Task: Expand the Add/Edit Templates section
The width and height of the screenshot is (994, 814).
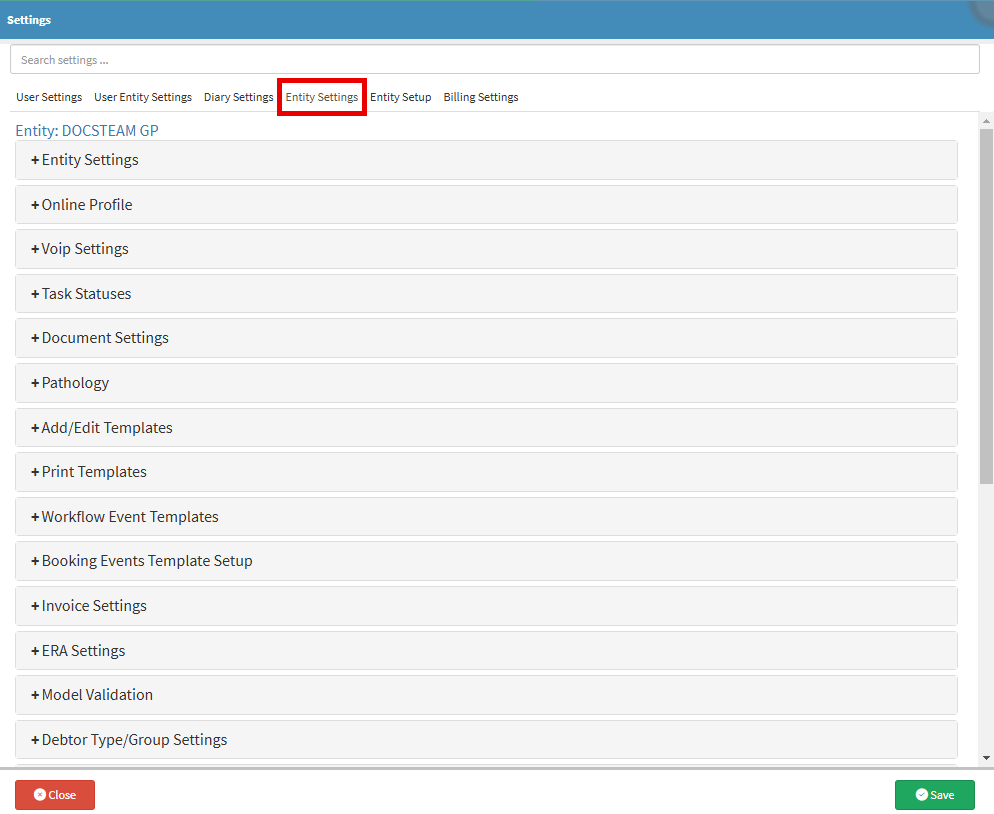Action: [x=486, y=428]
